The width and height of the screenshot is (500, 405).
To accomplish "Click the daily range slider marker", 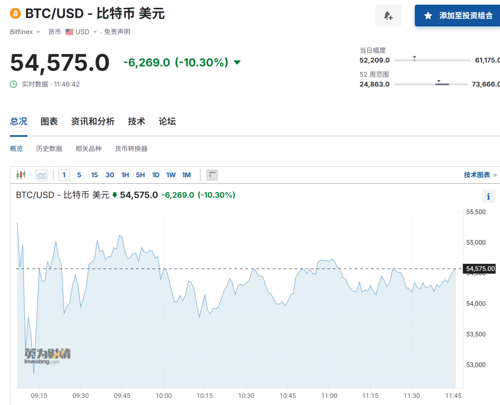I will (x=414, y=58).
